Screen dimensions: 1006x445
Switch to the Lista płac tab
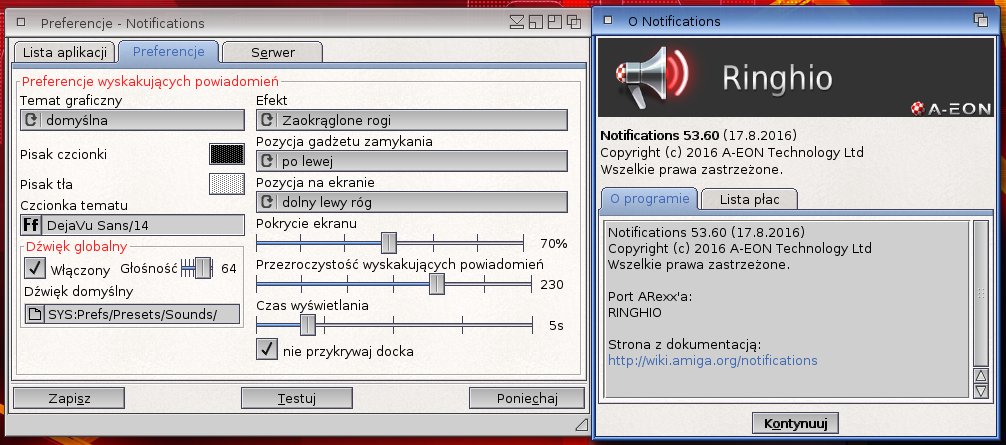tap(749, 199)
